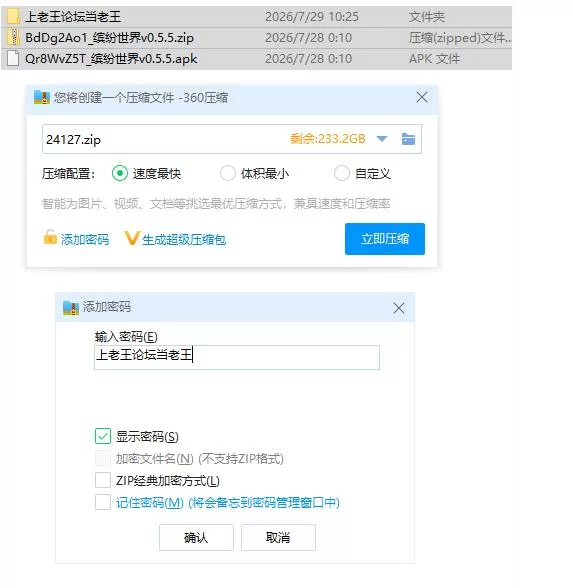The height and width of the screenshot is (588, 573).
Task: Confirm the password with 确认
Action: (x=196, y=537)
